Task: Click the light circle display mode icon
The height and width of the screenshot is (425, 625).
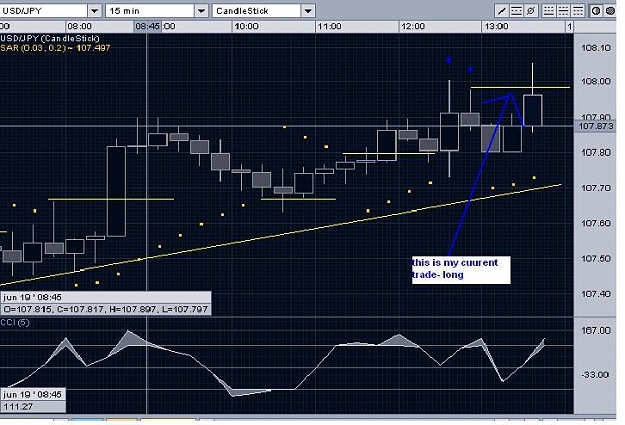Action: pos(596,11)
